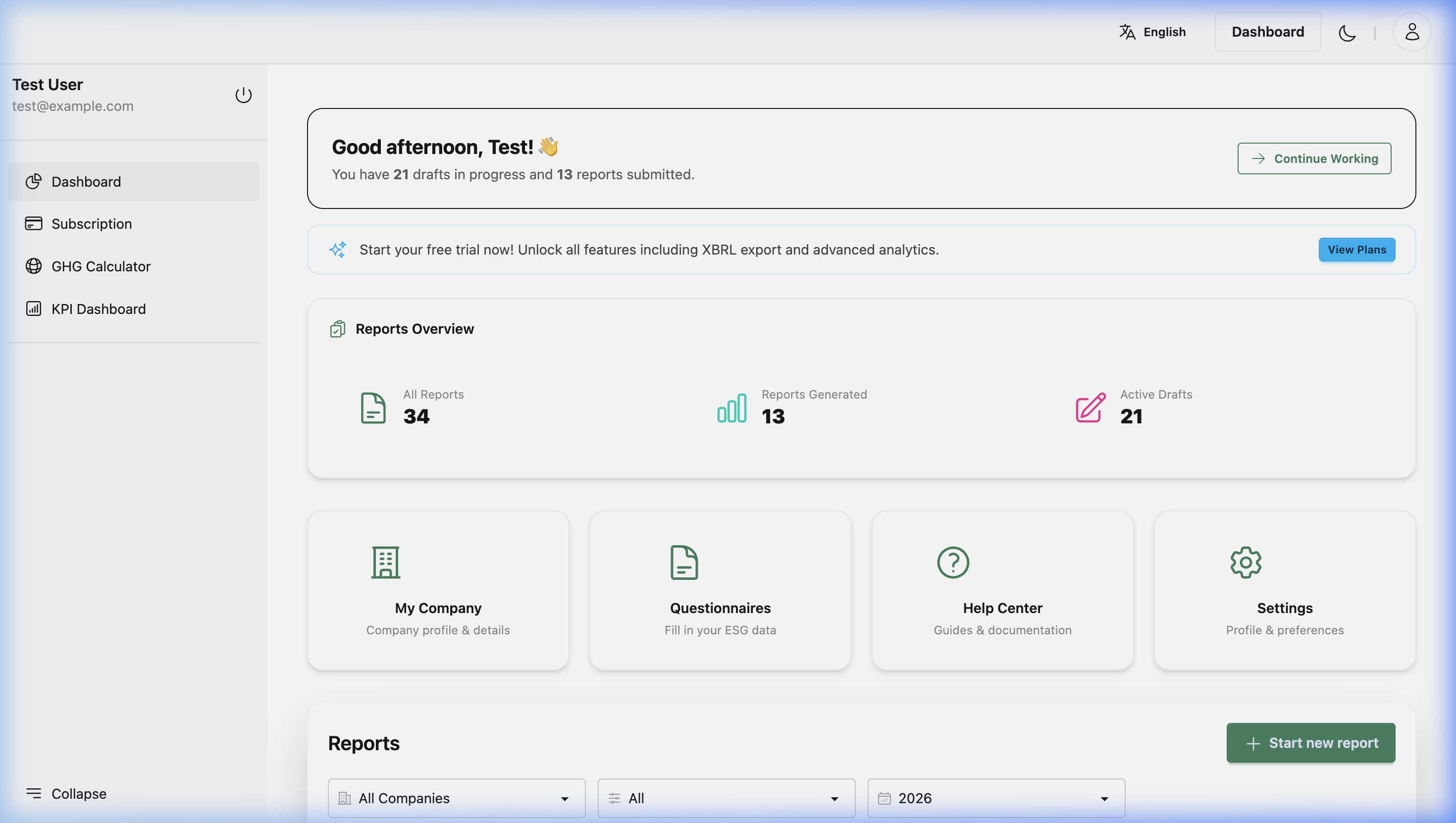The height and width of the screenshot is (823, 1456).
Task: Switch to the Dashboard tab at top
Action: pos(1267,31)
